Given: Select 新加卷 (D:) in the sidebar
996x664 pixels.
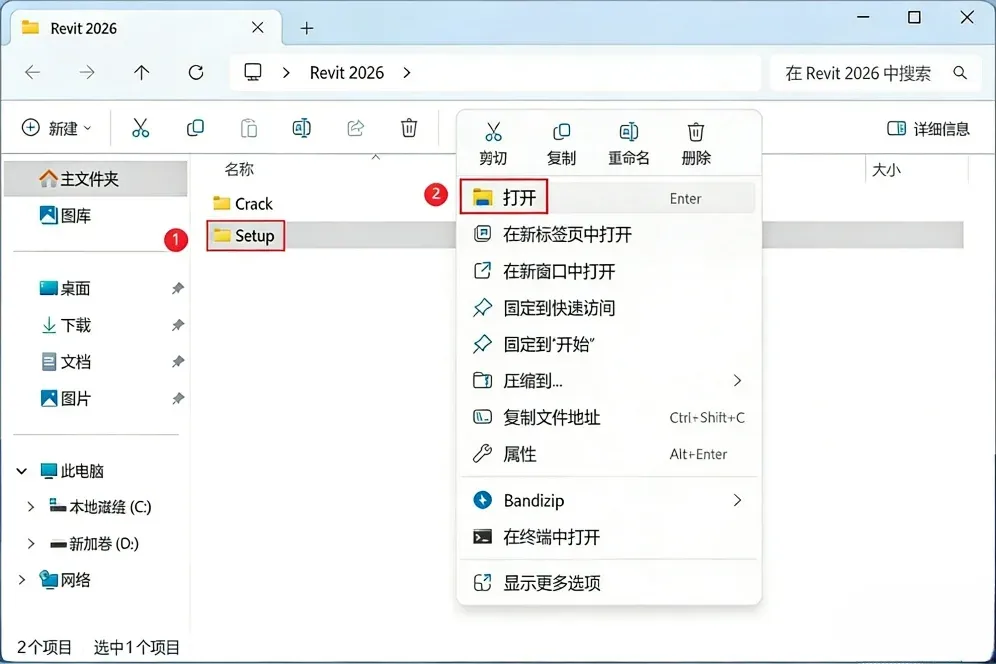Looking at the screenshot, I should point(94,544).
